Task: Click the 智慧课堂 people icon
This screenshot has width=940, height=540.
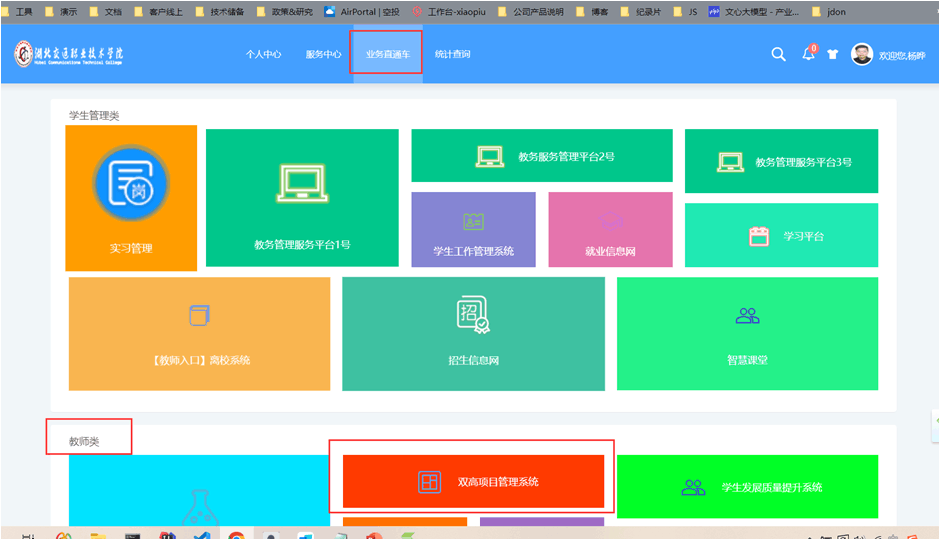Action: pyautogui.click(x=747, y=316)
